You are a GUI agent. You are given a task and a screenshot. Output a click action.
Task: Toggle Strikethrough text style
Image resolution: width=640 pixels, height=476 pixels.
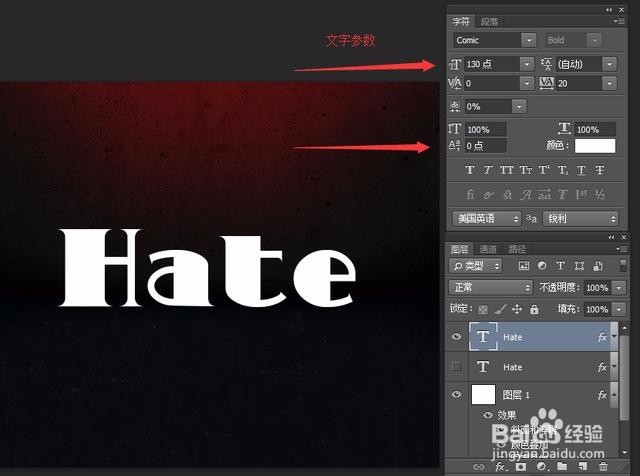pyautogui.click(x=600, y=170)
